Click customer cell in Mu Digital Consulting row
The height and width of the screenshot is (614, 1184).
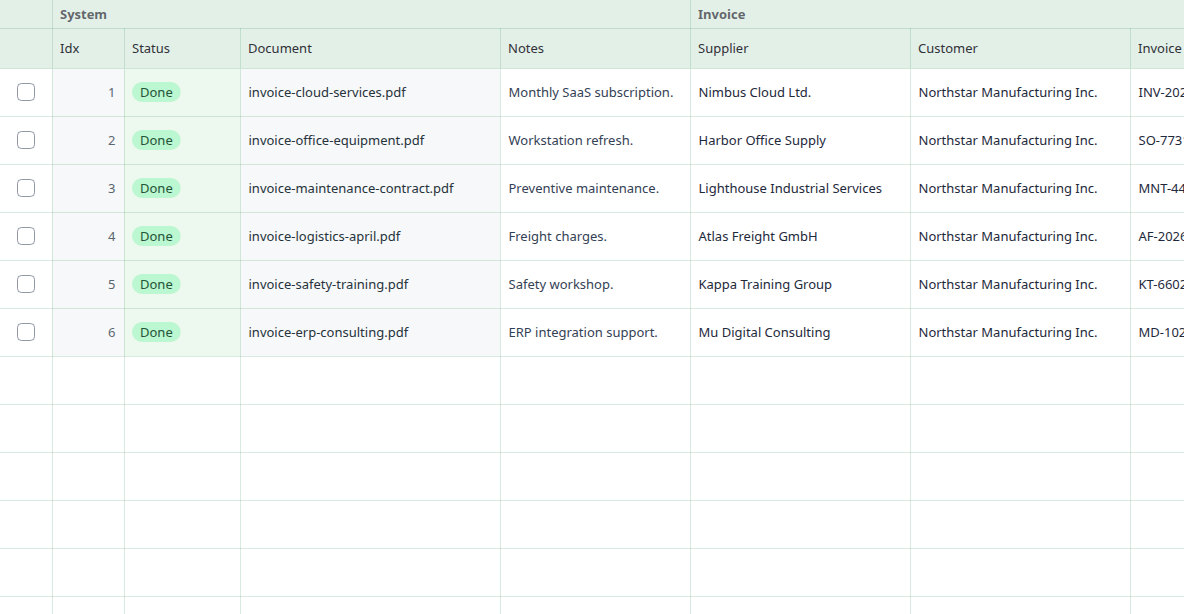[x=1020, y=332]
